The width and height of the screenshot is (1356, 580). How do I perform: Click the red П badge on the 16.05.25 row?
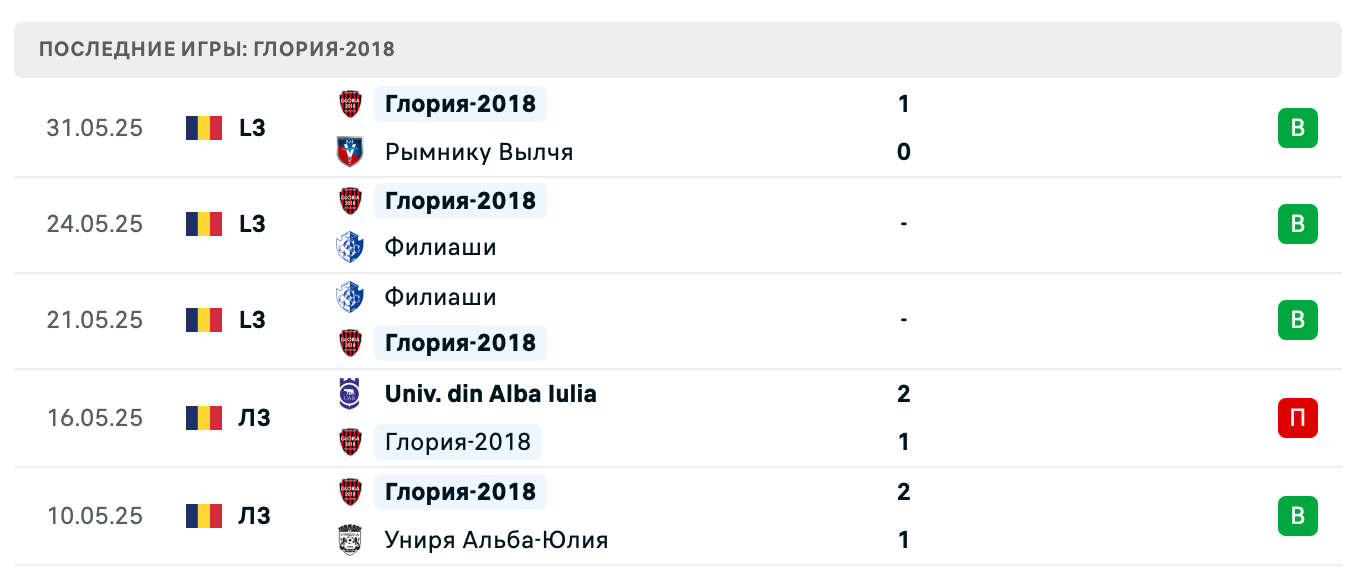pyautogui.click(x=1297, y=418)
